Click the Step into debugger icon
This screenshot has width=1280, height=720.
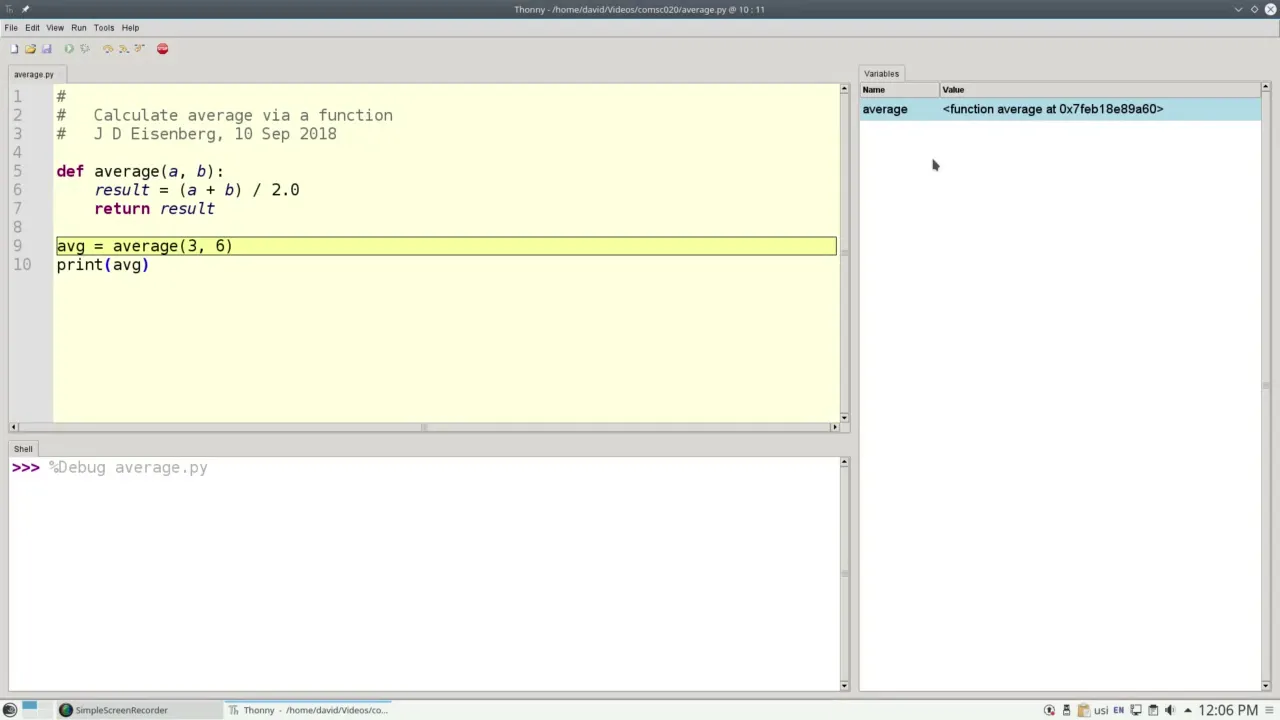pyautogui.click(x=124, y=48)
